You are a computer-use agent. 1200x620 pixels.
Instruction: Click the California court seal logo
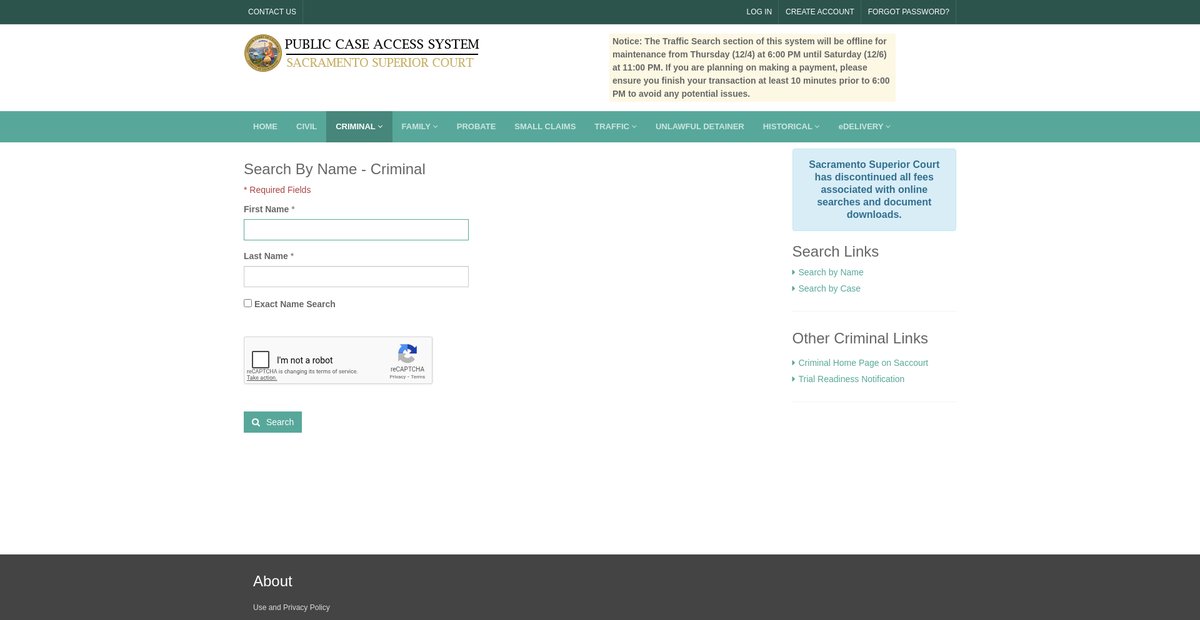point(263,53)
